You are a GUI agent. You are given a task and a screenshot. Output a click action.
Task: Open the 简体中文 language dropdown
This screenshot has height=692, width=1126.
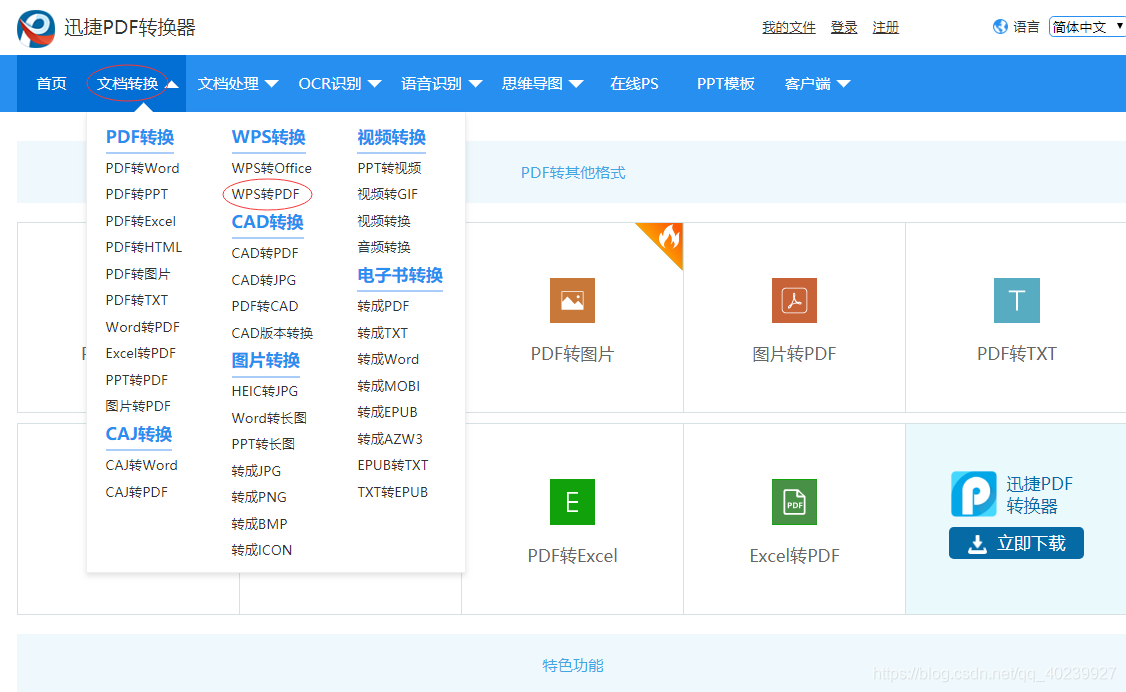click(1087, 27)
